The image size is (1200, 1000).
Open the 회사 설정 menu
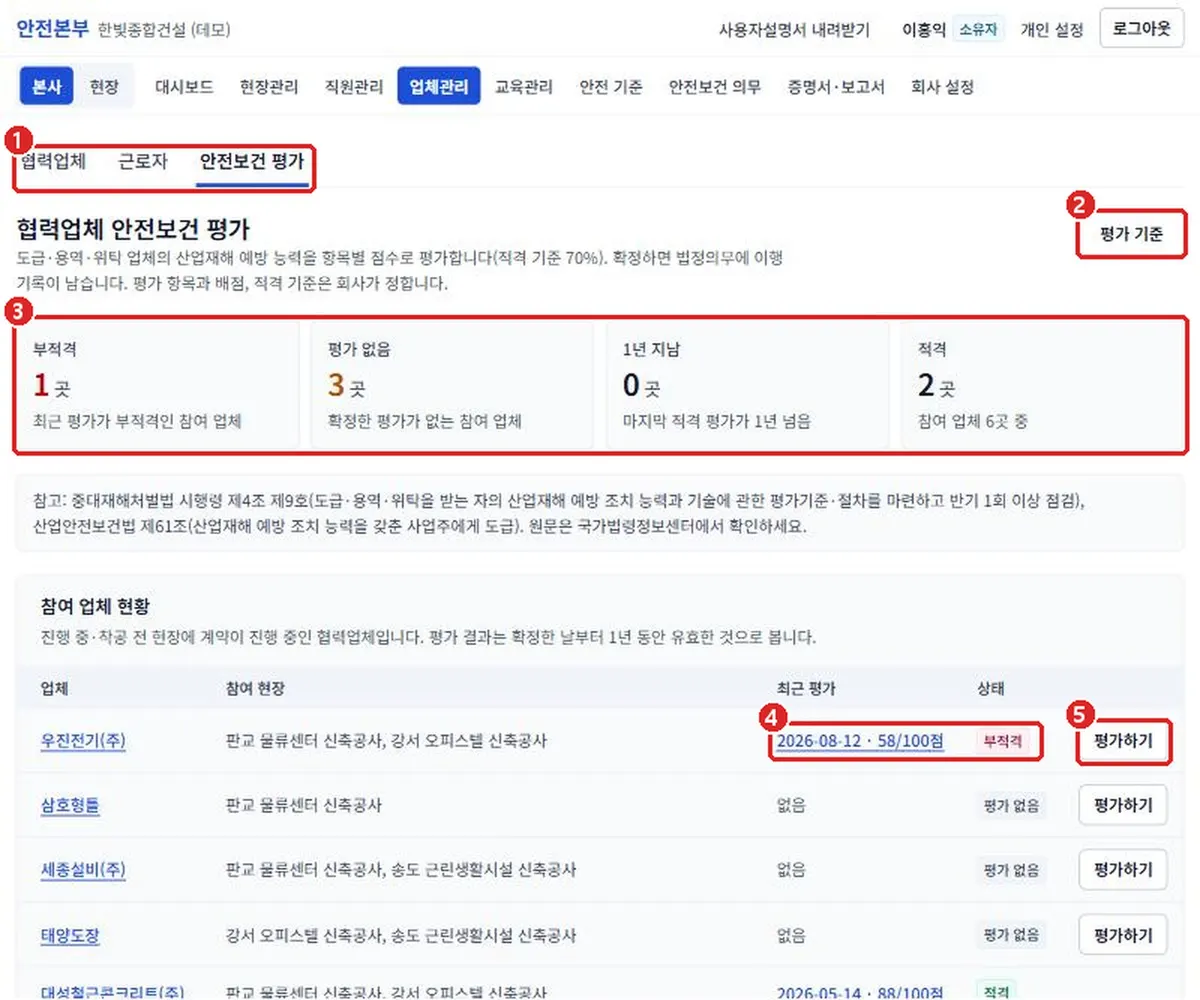[942, 87]
